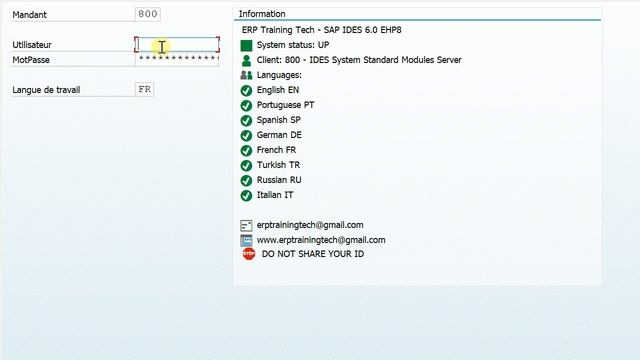Viewport: 640px width, 360px height.
Task: Click the Turkish TR text
Action: pos(278,165)
